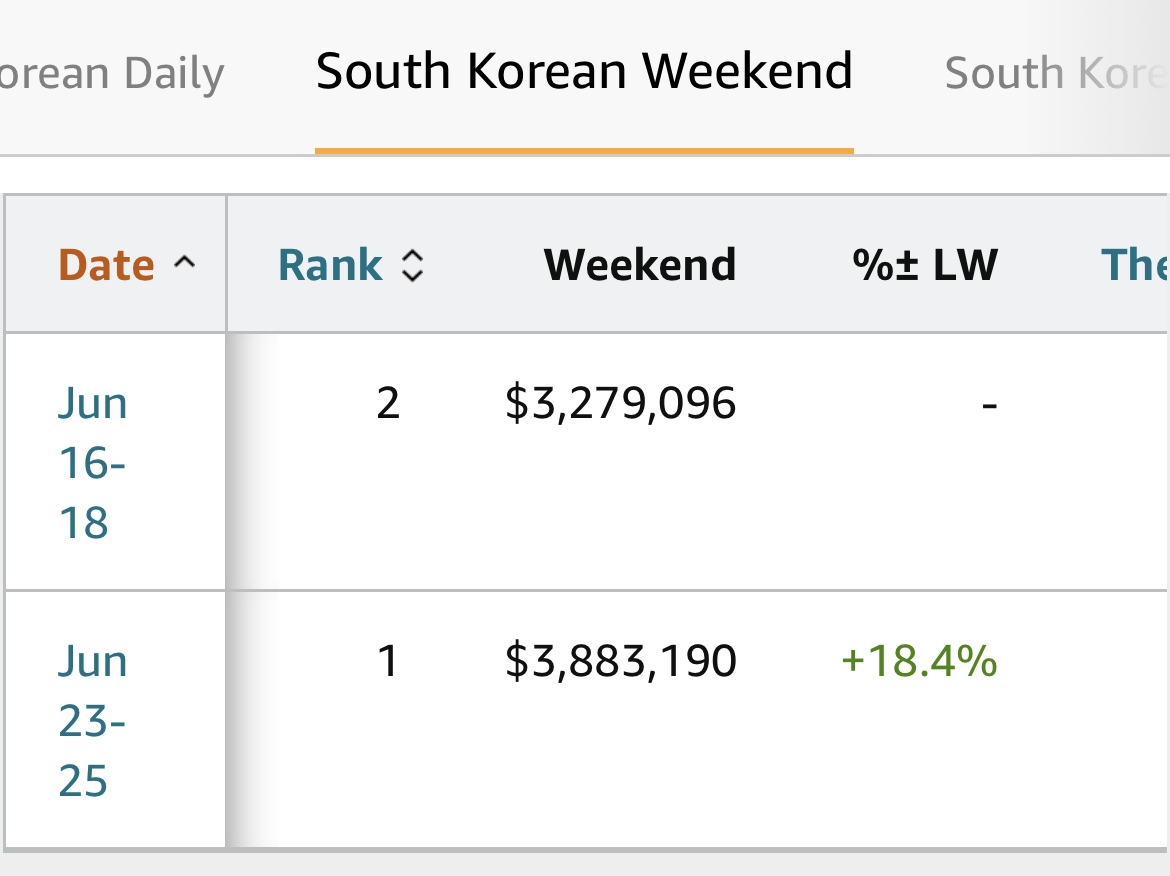Sort by the partially visible "The" column header

tap(1134, 265)
